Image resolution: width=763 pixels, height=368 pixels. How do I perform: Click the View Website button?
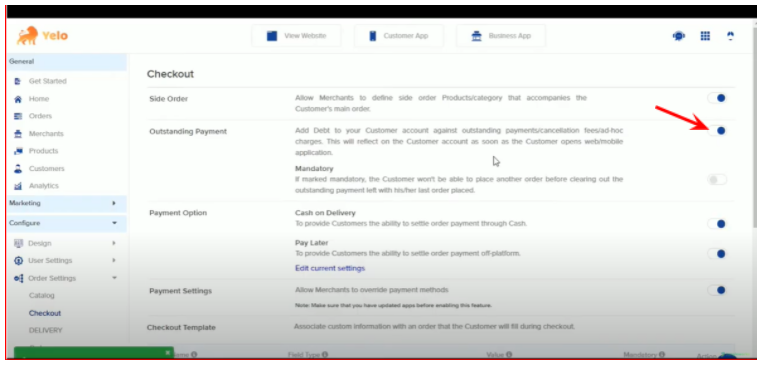click(x=296, y=36)
